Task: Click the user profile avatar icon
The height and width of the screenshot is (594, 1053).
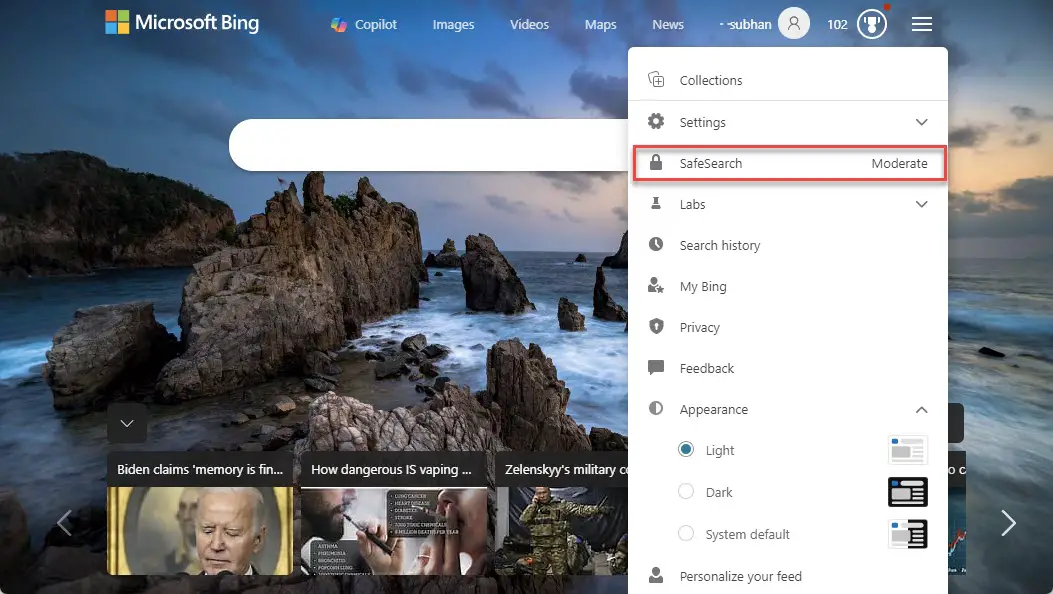Action: pos(794,23)
